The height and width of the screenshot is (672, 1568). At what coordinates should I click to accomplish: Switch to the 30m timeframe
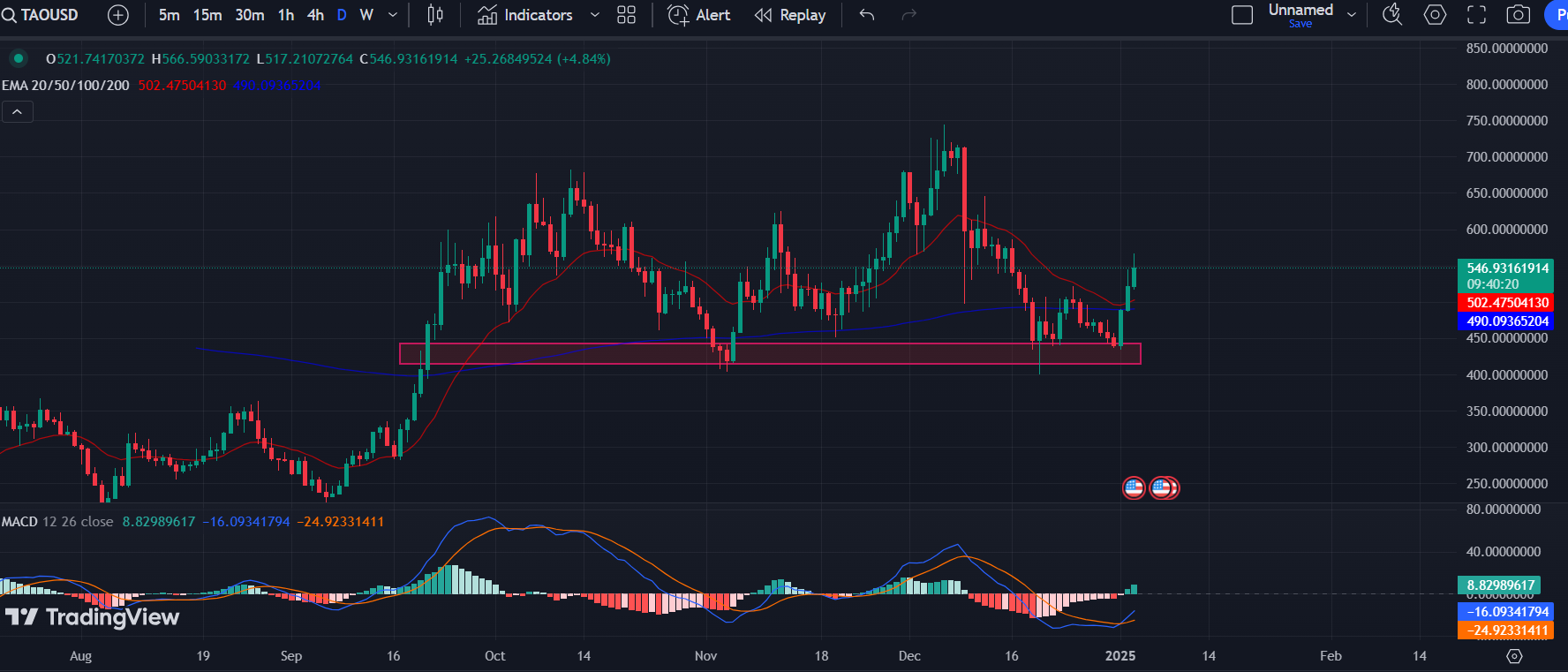point(250,15)
